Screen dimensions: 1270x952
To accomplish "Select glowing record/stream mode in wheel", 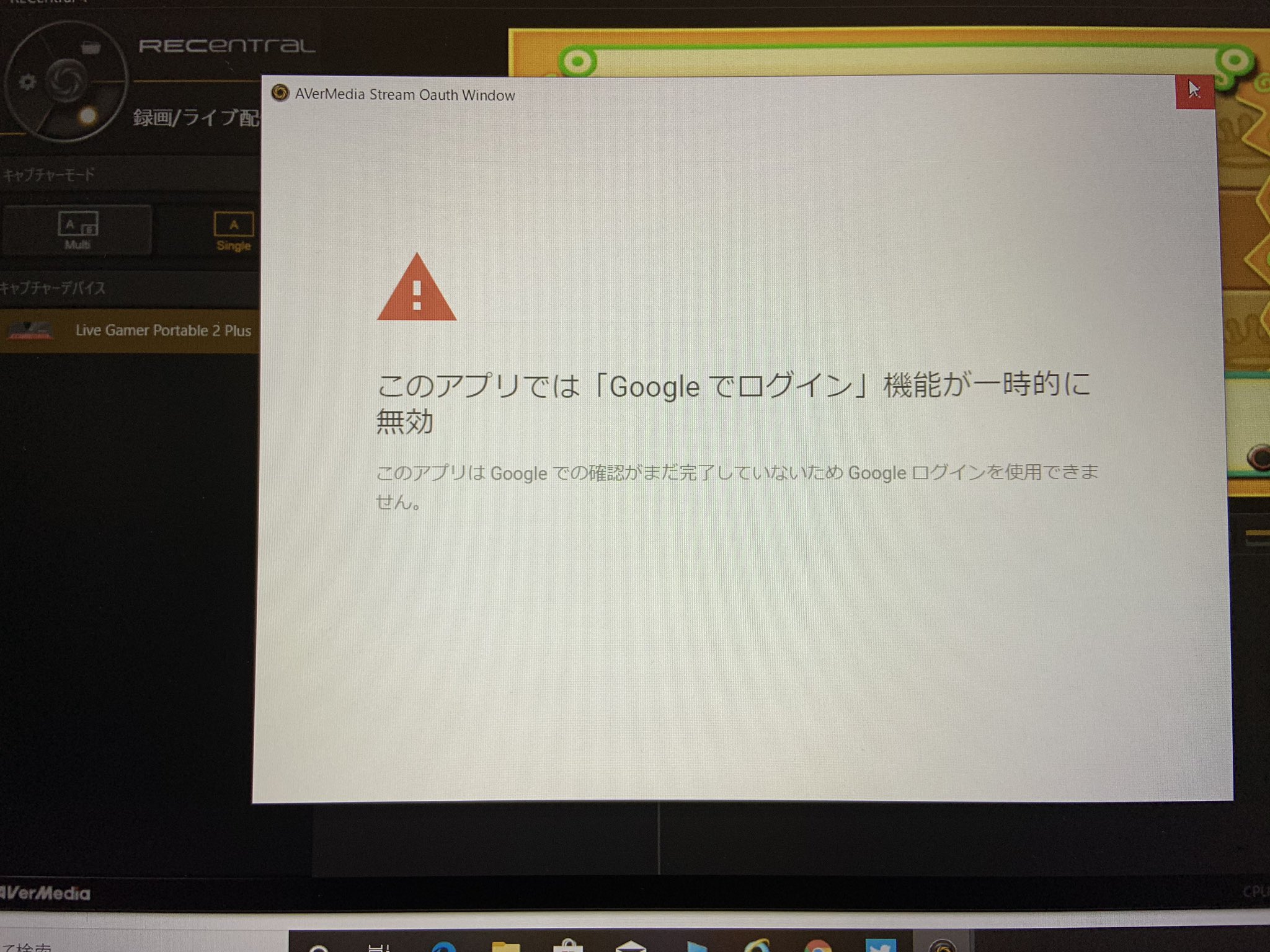I will coord(88,116).
